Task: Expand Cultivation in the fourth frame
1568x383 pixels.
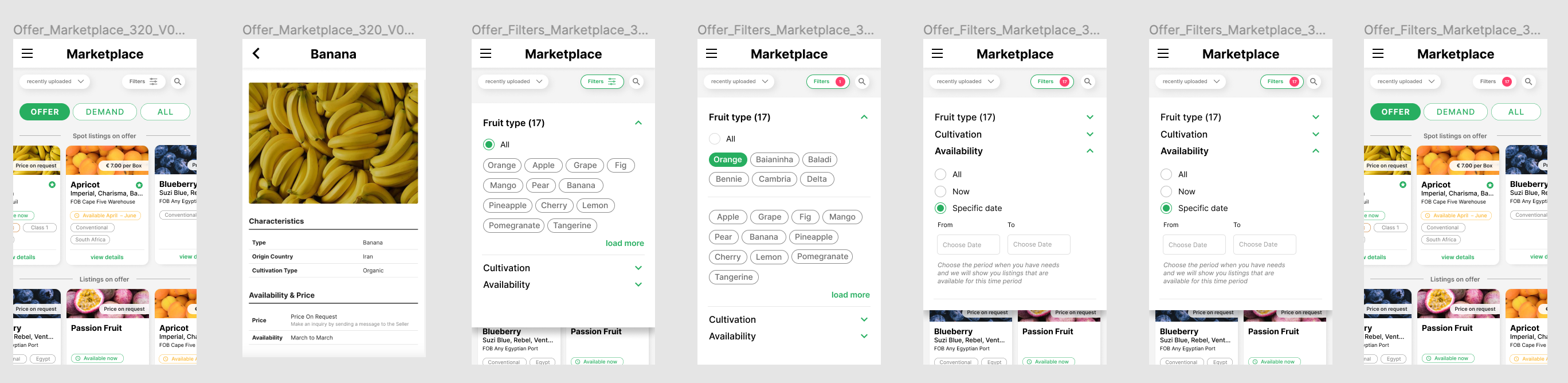Action: pos(864,320)
